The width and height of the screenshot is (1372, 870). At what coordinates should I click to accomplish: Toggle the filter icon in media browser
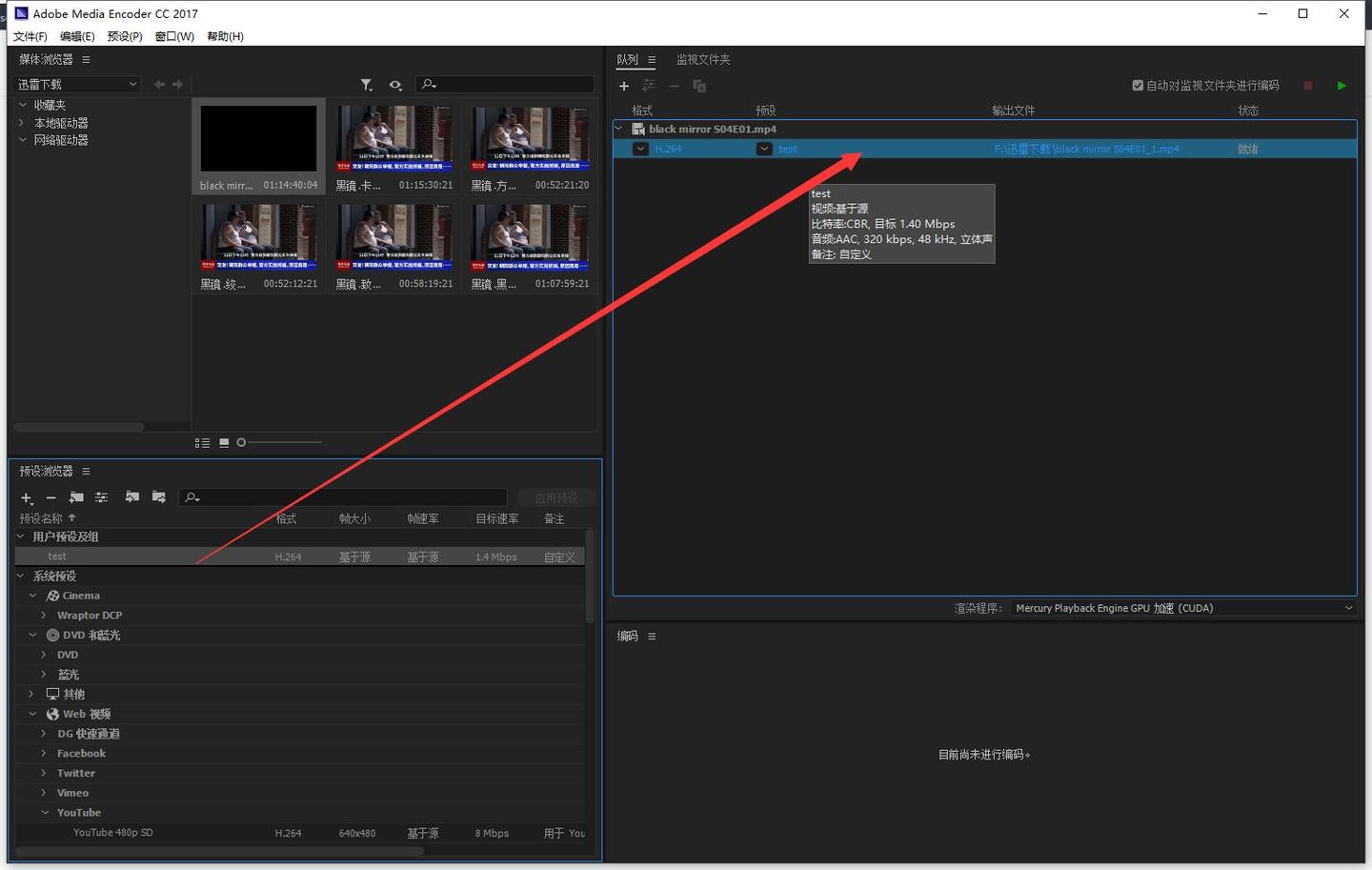[x=367, y=85]
